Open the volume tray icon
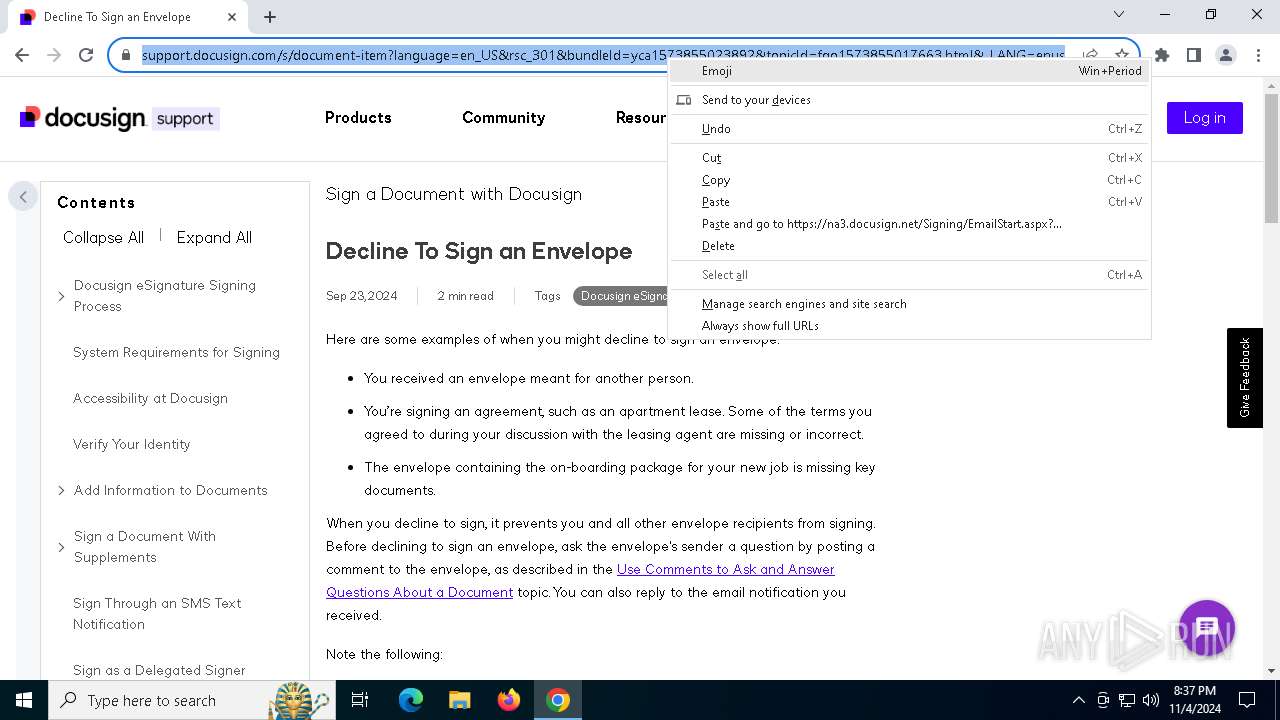 (1151, 700)
